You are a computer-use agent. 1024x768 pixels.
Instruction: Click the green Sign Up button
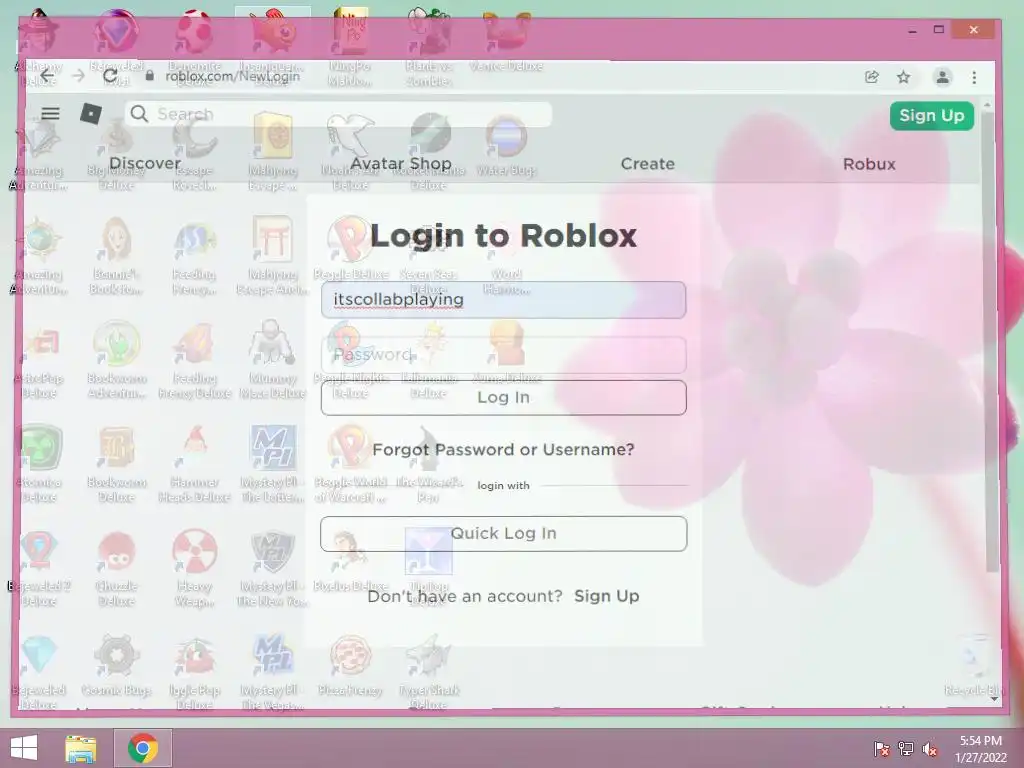point(931,116)
